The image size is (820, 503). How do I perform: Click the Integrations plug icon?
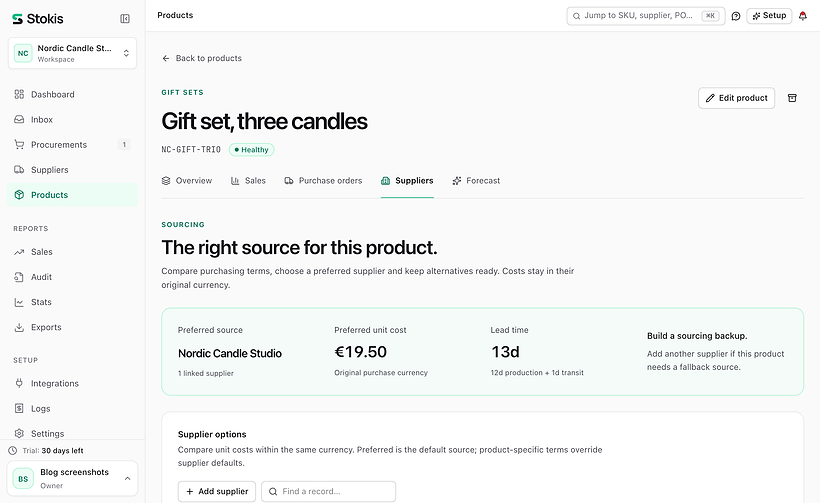click(19, 383)
